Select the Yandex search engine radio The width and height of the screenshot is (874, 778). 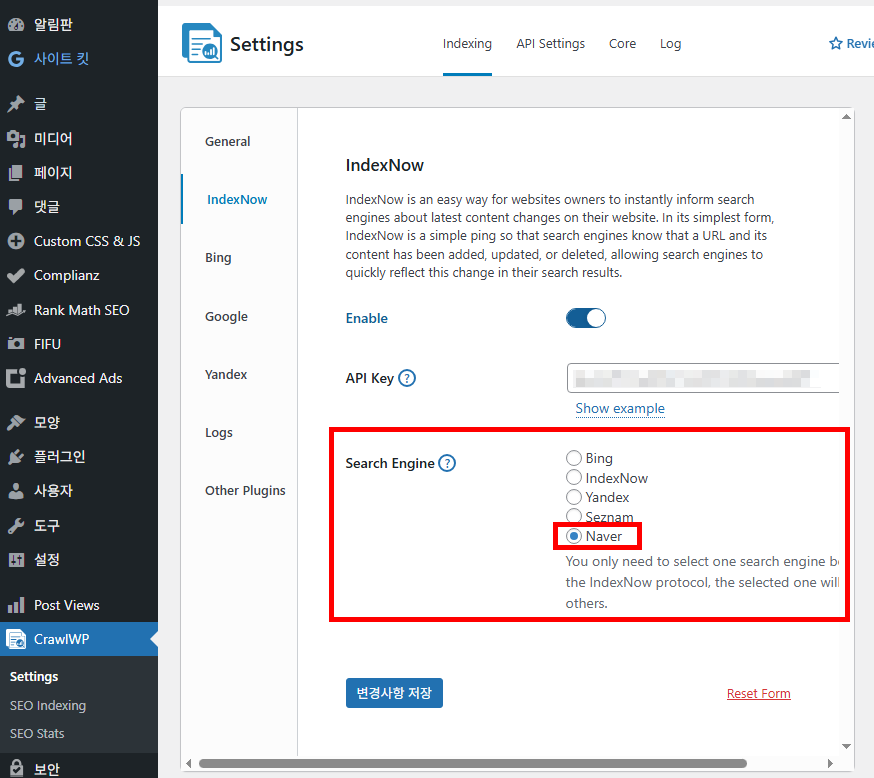click(574, 497)
